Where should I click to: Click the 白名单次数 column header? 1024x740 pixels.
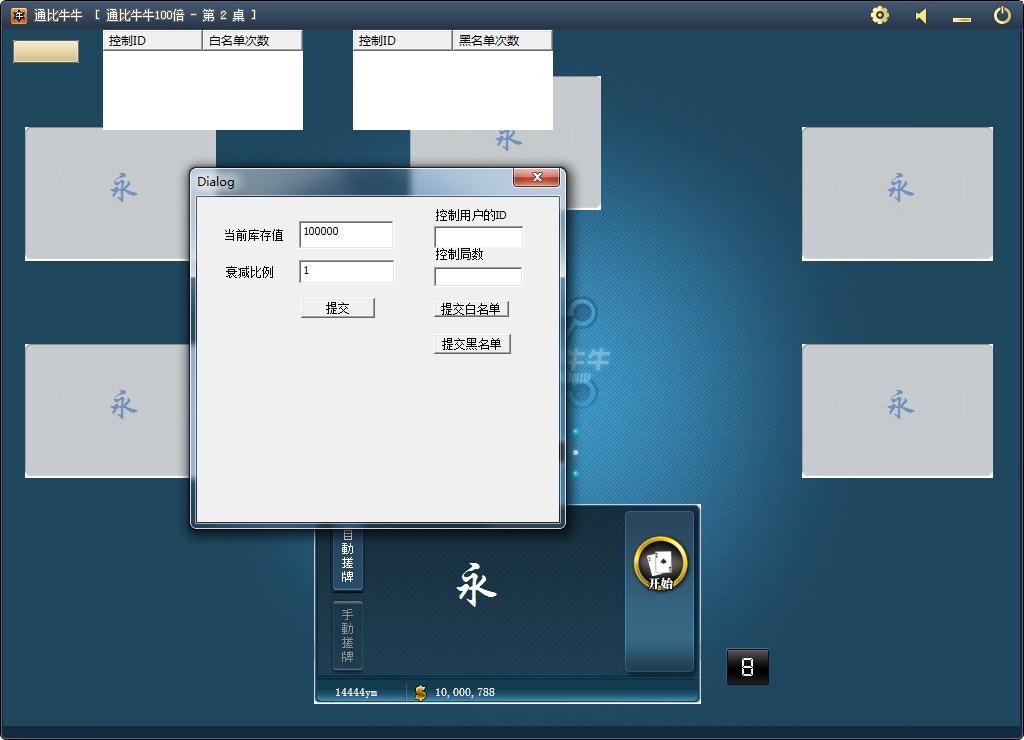tap(252, 41)
